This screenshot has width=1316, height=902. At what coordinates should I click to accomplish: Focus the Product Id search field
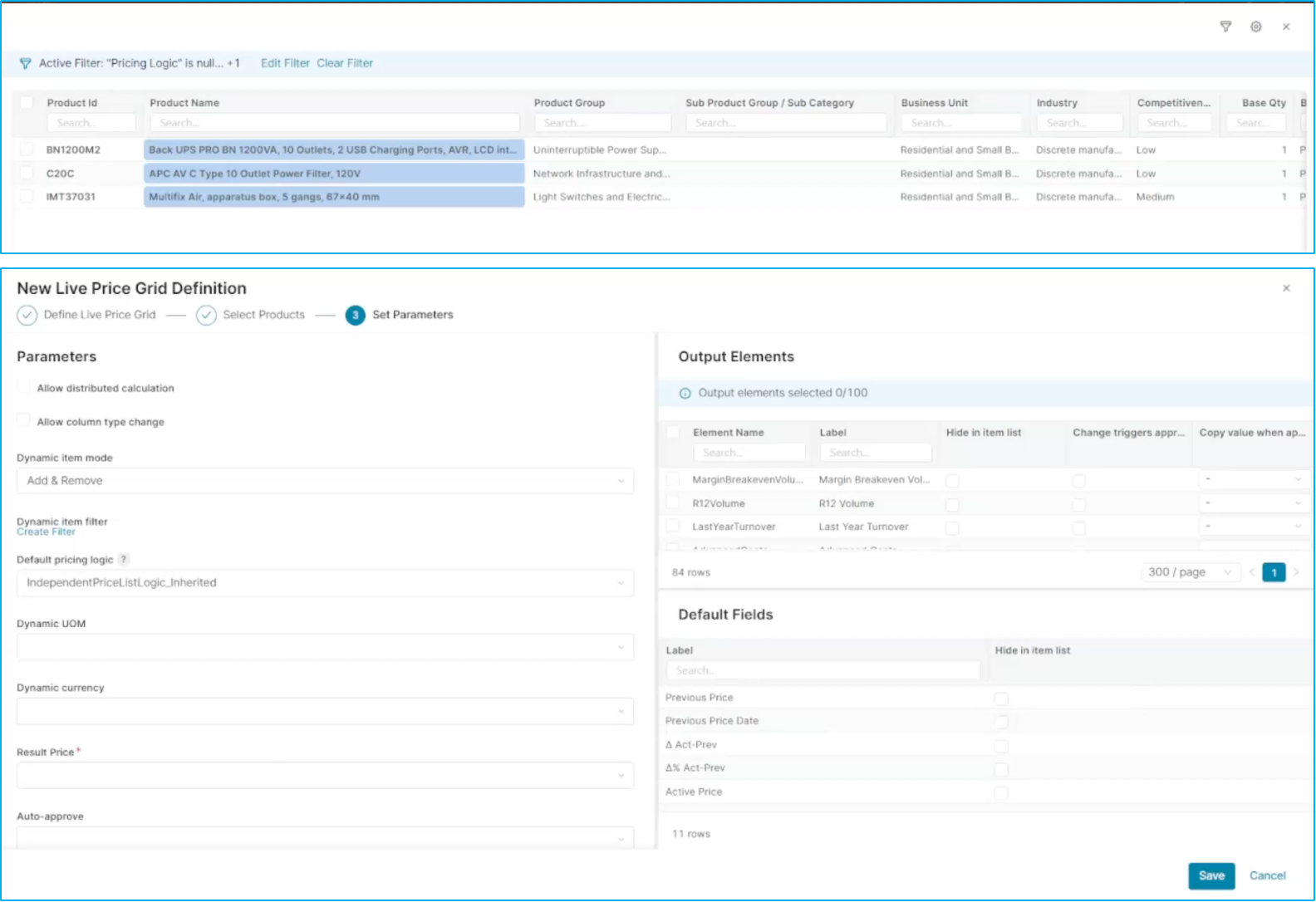[x=91, y=123]
